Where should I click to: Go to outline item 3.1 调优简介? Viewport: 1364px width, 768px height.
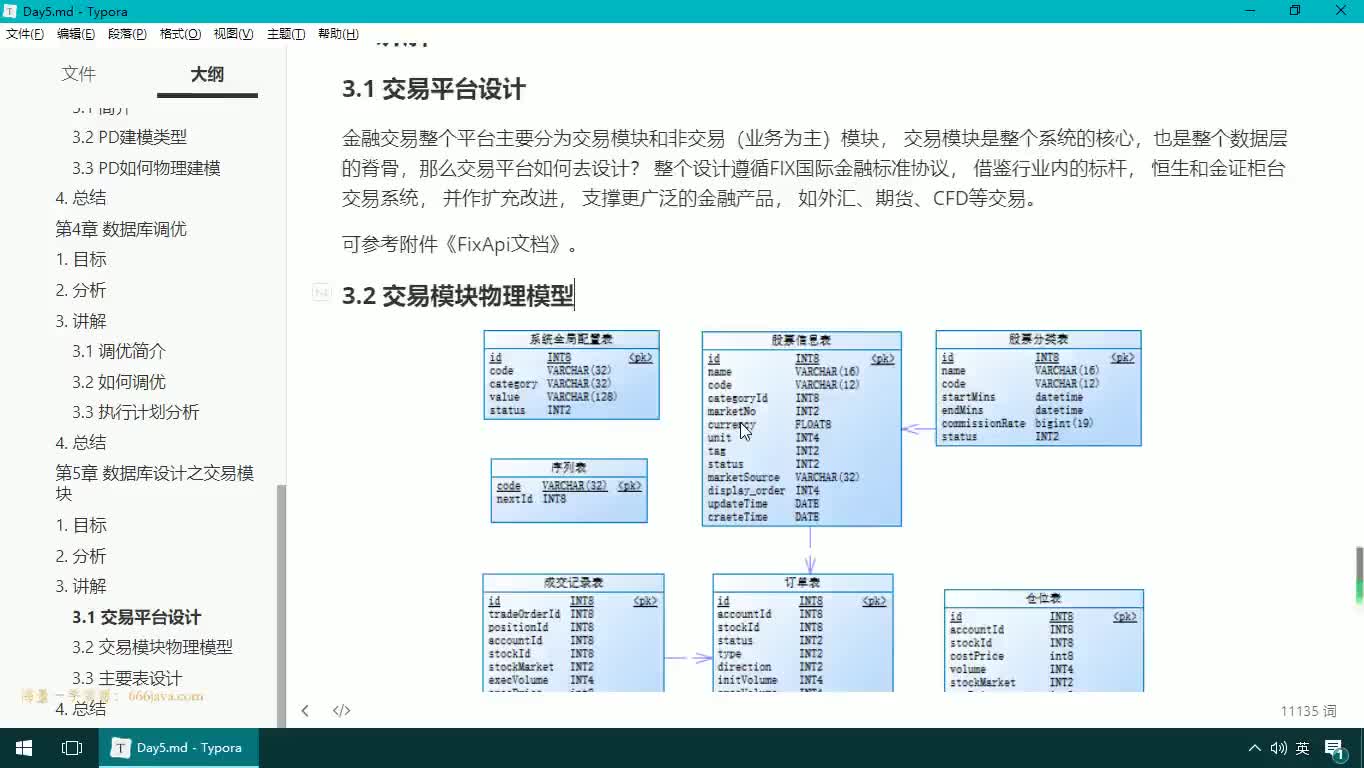point(119,351)
